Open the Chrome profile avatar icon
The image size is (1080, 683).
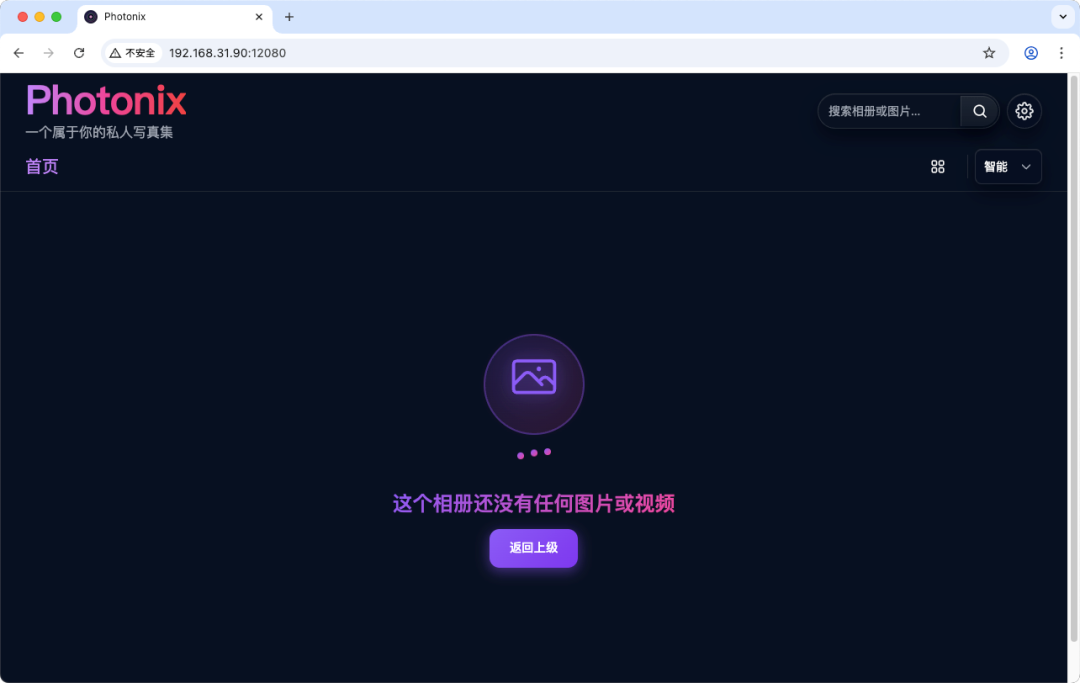click(x=1031, y=53)
